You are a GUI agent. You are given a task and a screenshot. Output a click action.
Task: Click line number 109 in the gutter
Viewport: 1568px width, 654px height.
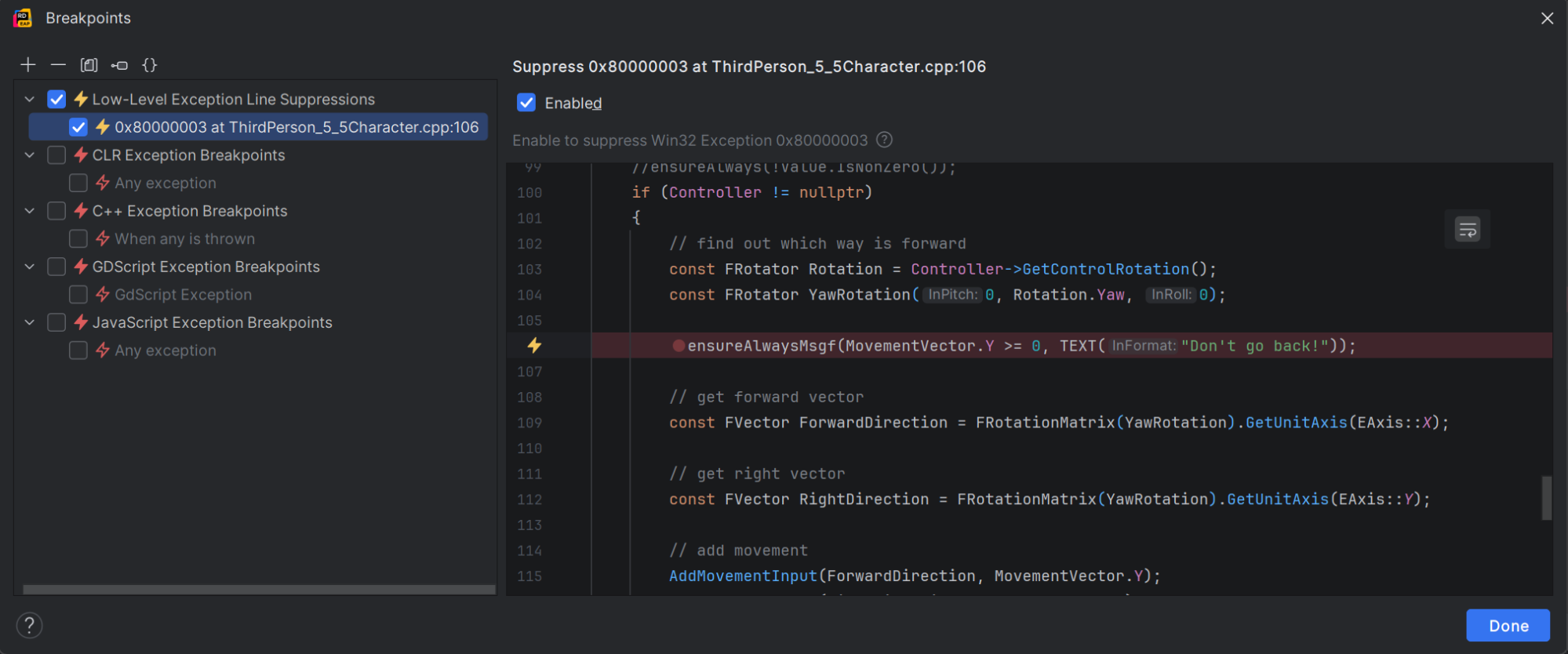click(x=529, y=423)
